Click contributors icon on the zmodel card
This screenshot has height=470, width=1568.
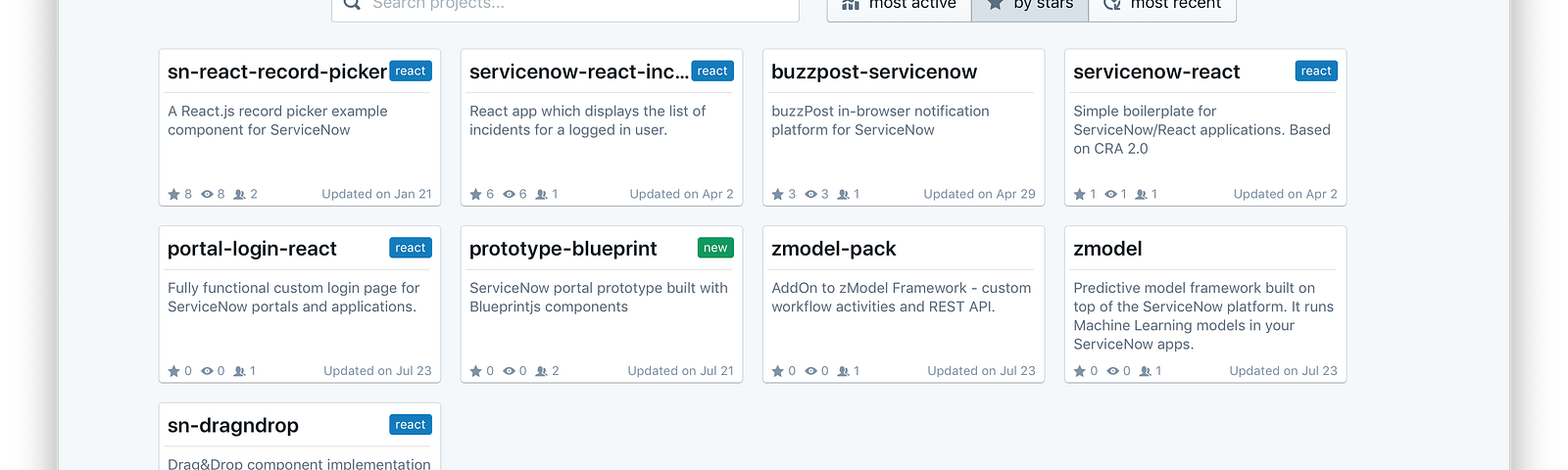tap(1145, 371)
